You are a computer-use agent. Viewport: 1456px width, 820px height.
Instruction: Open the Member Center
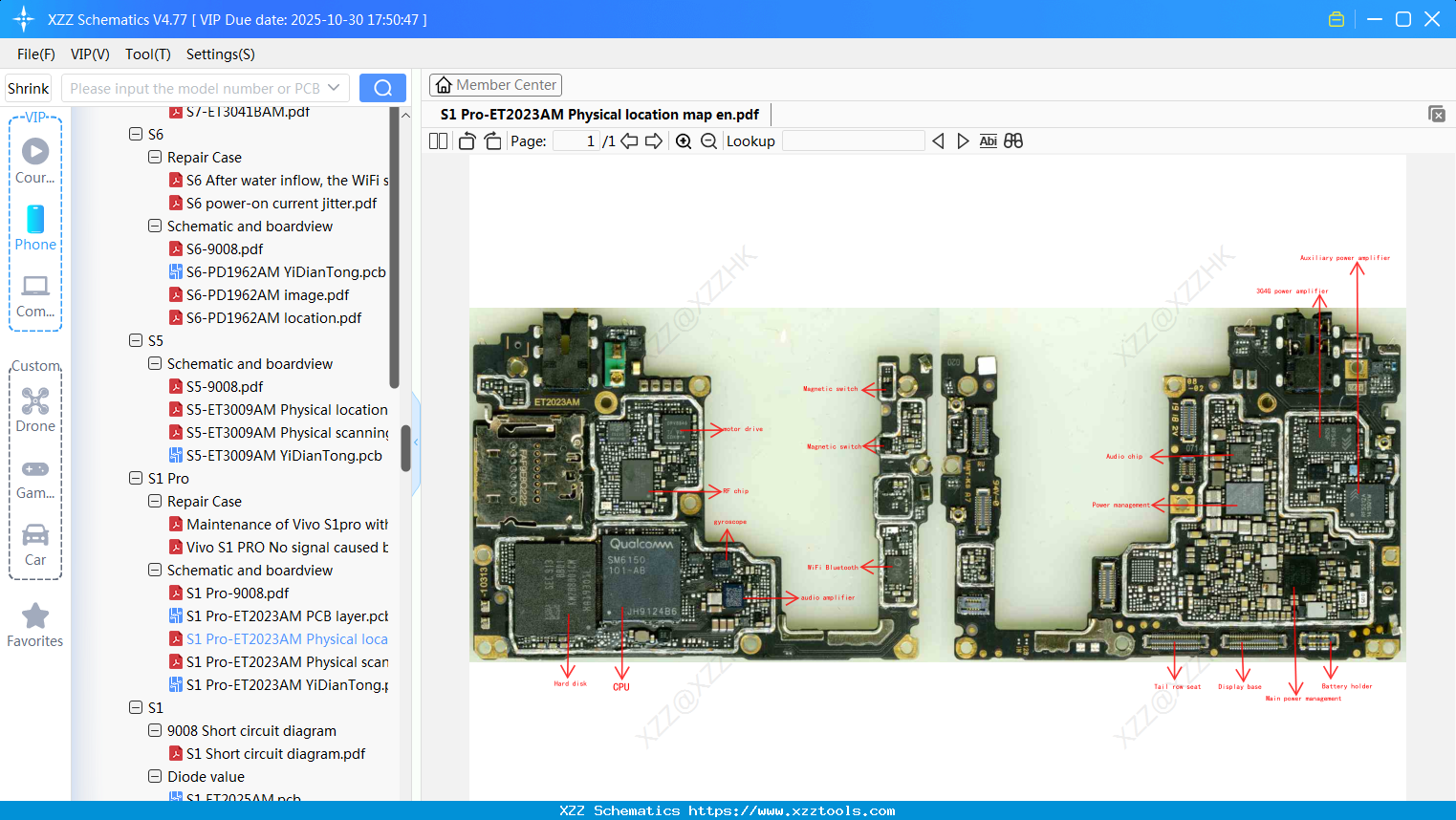pyautogui.click(x=495, y=85)
